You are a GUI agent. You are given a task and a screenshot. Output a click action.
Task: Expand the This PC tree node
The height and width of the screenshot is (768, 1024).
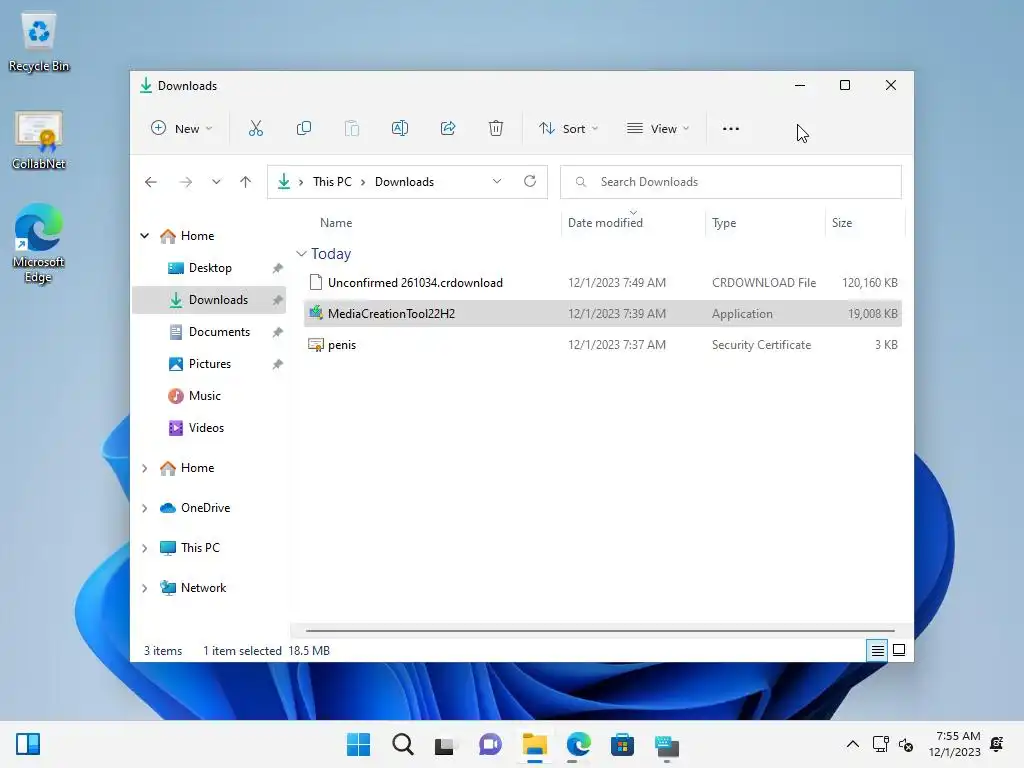coord(144,548)
